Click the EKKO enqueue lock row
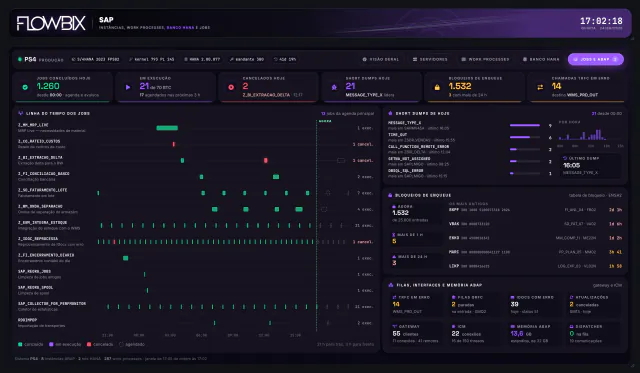This screenshot has height=373, width=640. click(x=535, y=238)
